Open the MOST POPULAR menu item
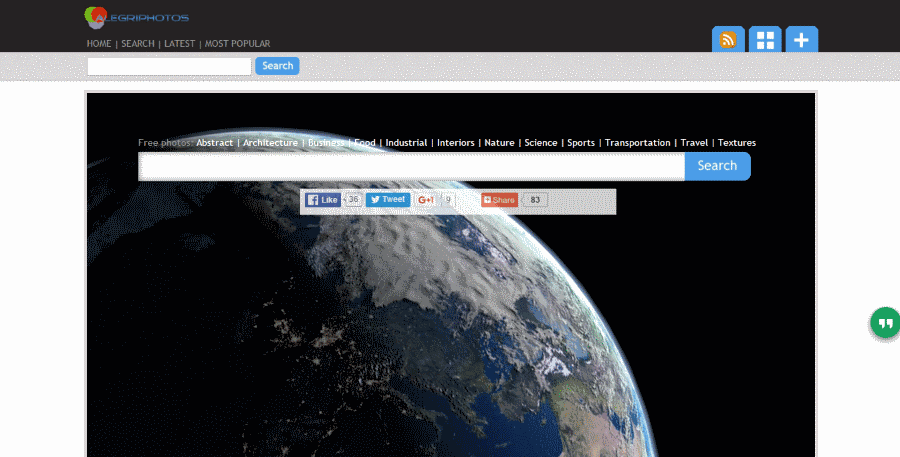The image size is (900, 457). [238, 44]
